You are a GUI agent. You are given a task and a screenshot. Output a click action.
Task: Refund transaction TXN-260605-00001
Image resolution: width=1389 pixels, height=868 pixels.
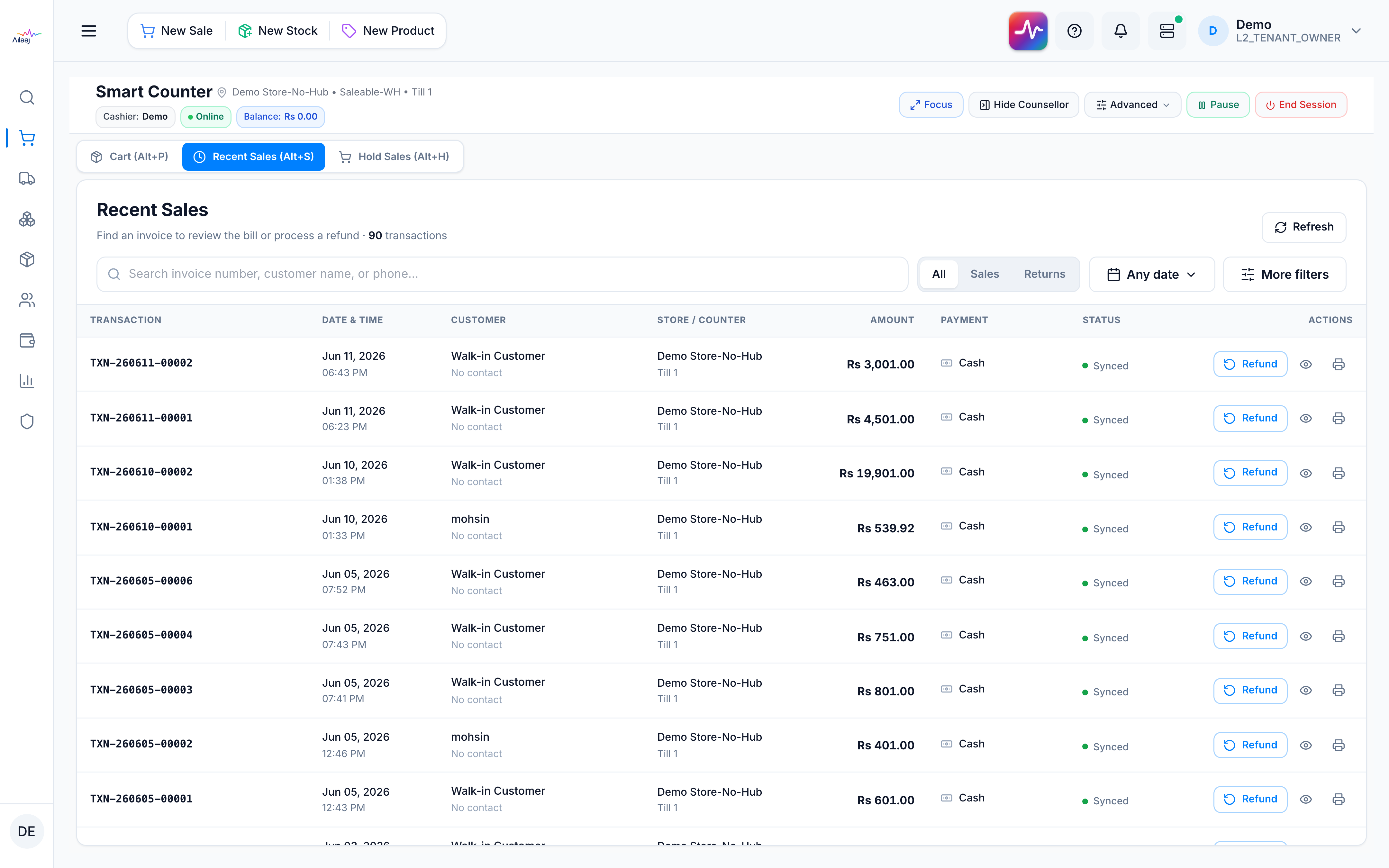click(x=1250, y=799)
